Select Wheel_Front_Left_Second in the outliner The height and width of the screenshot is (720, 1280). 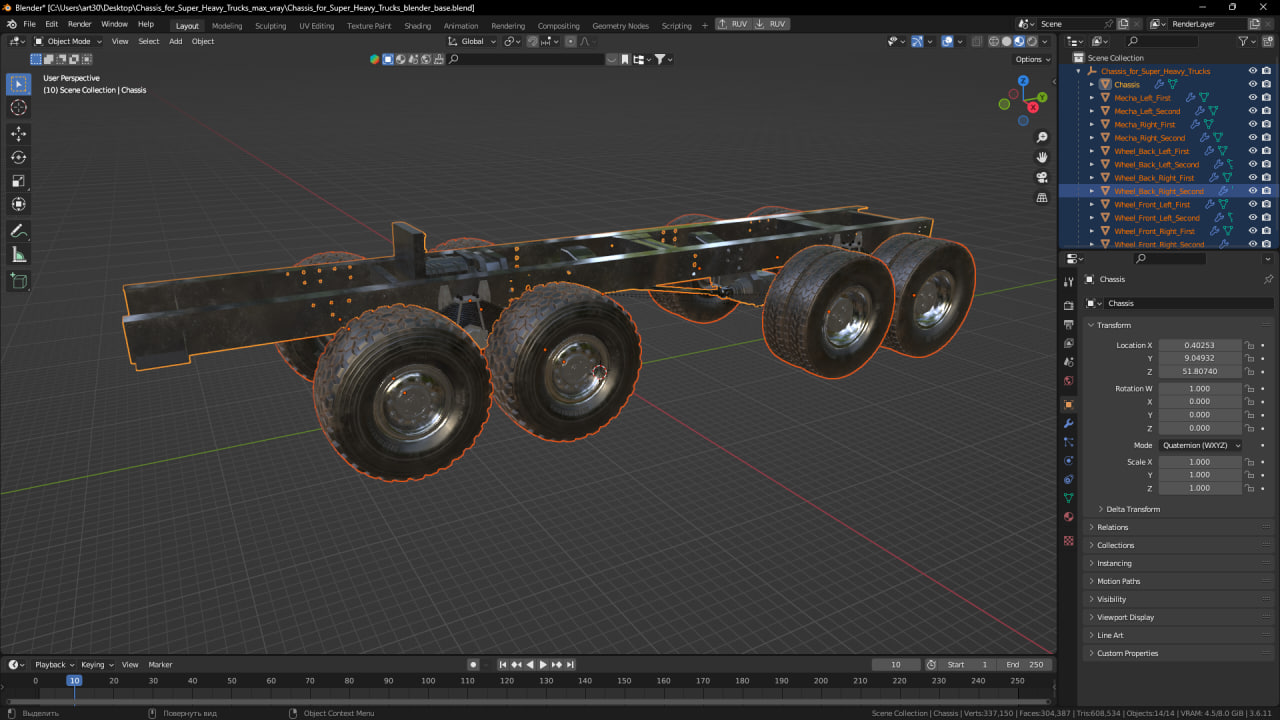pyautogui.click(x=1157, y=218)
